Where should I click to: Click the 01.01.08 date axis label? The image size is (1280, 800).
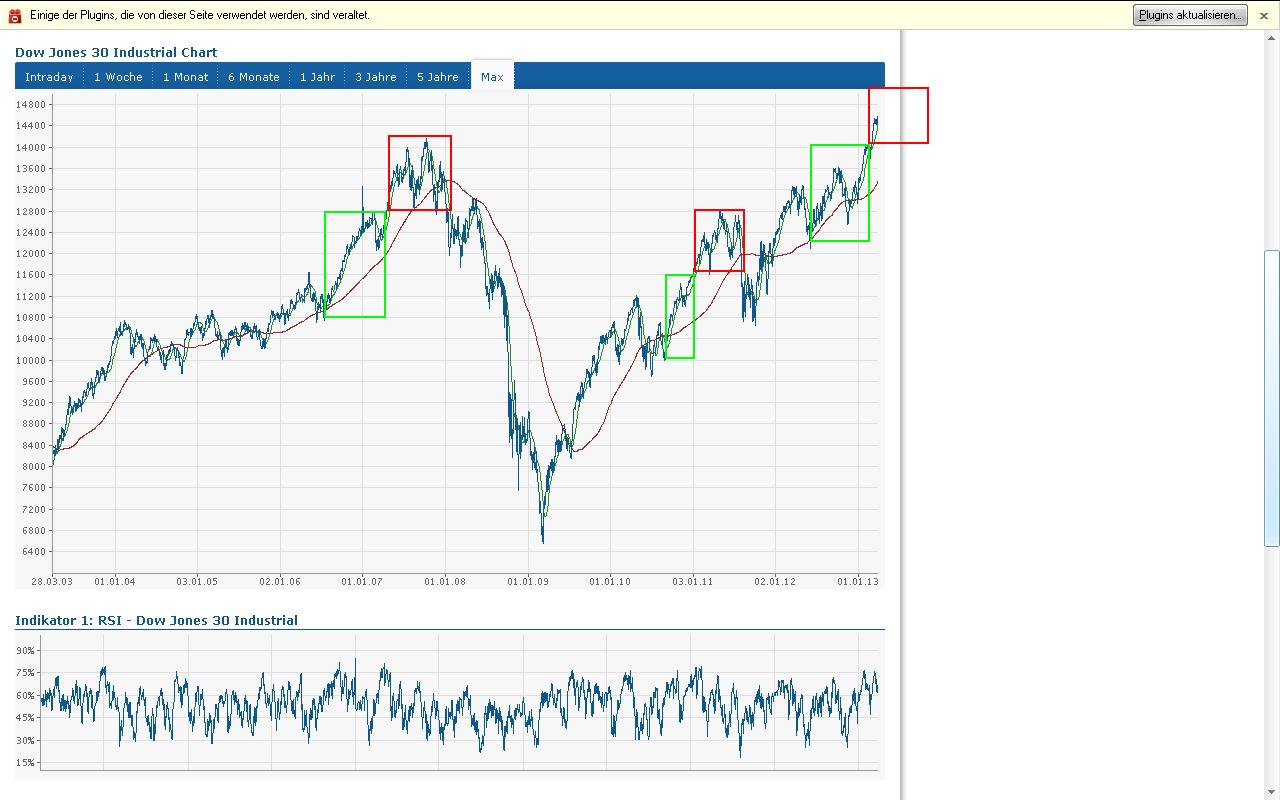tap(445, 581)
